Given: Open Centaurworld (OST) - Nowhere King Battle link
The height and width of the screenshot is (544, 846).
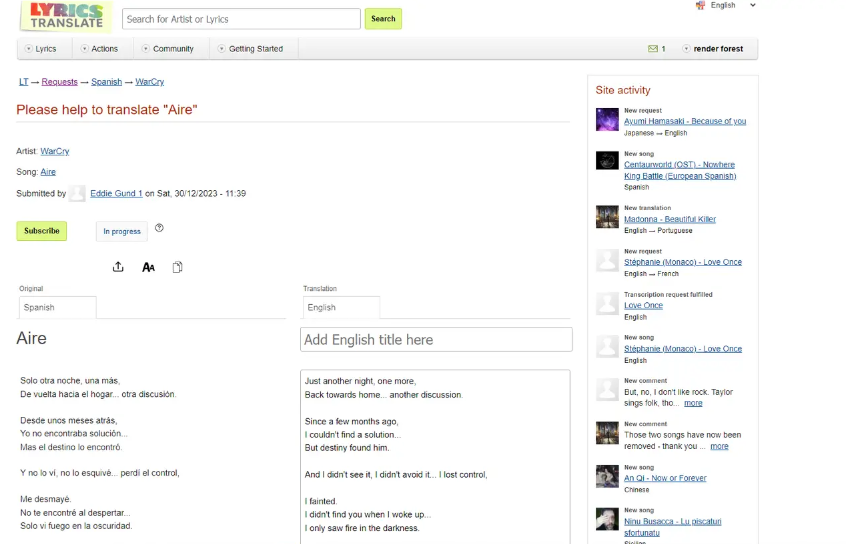Looking at the screenshot, I should point(680,170).
